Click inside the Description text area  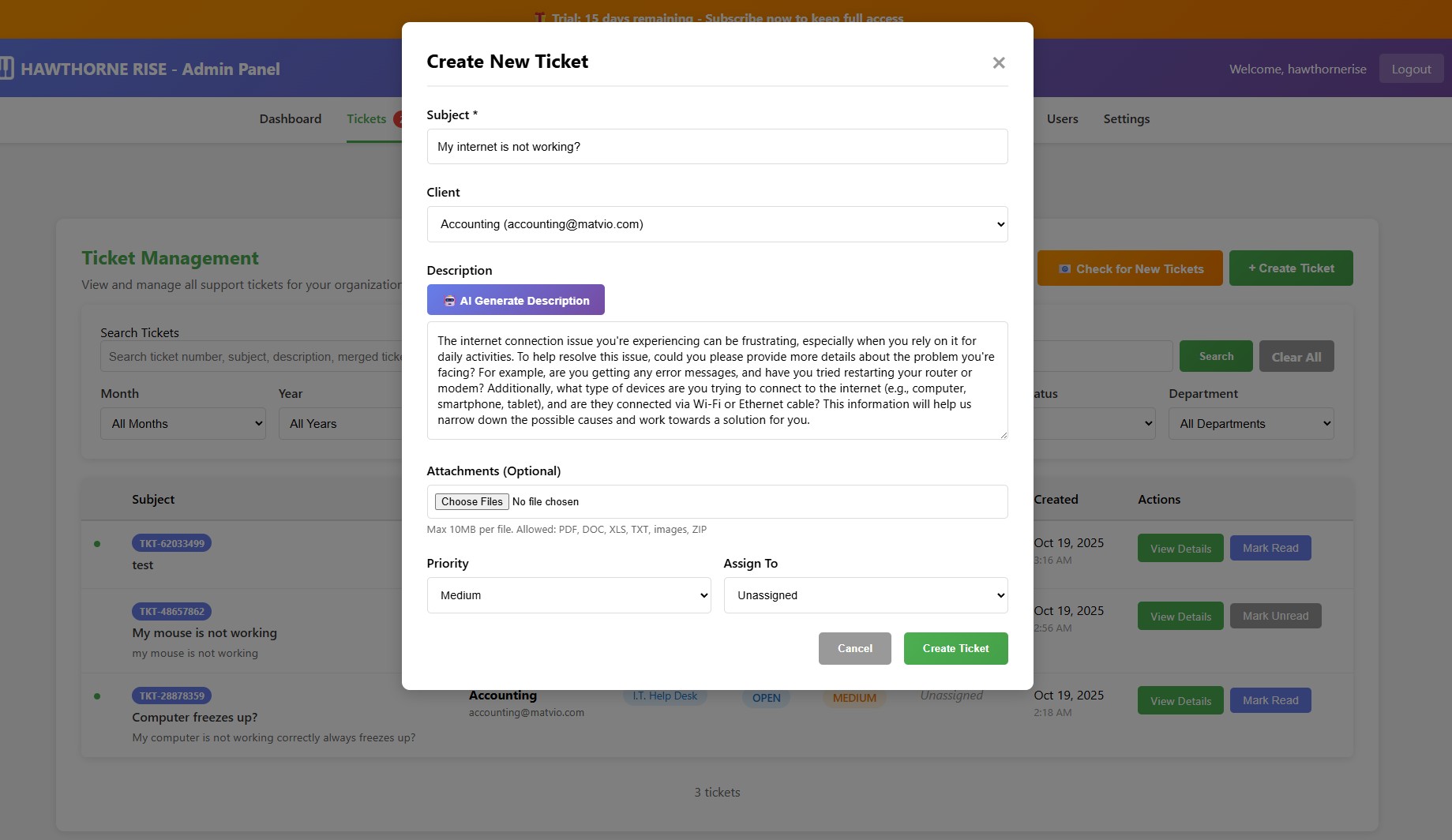pyautogui.click(x=717, y=381)
